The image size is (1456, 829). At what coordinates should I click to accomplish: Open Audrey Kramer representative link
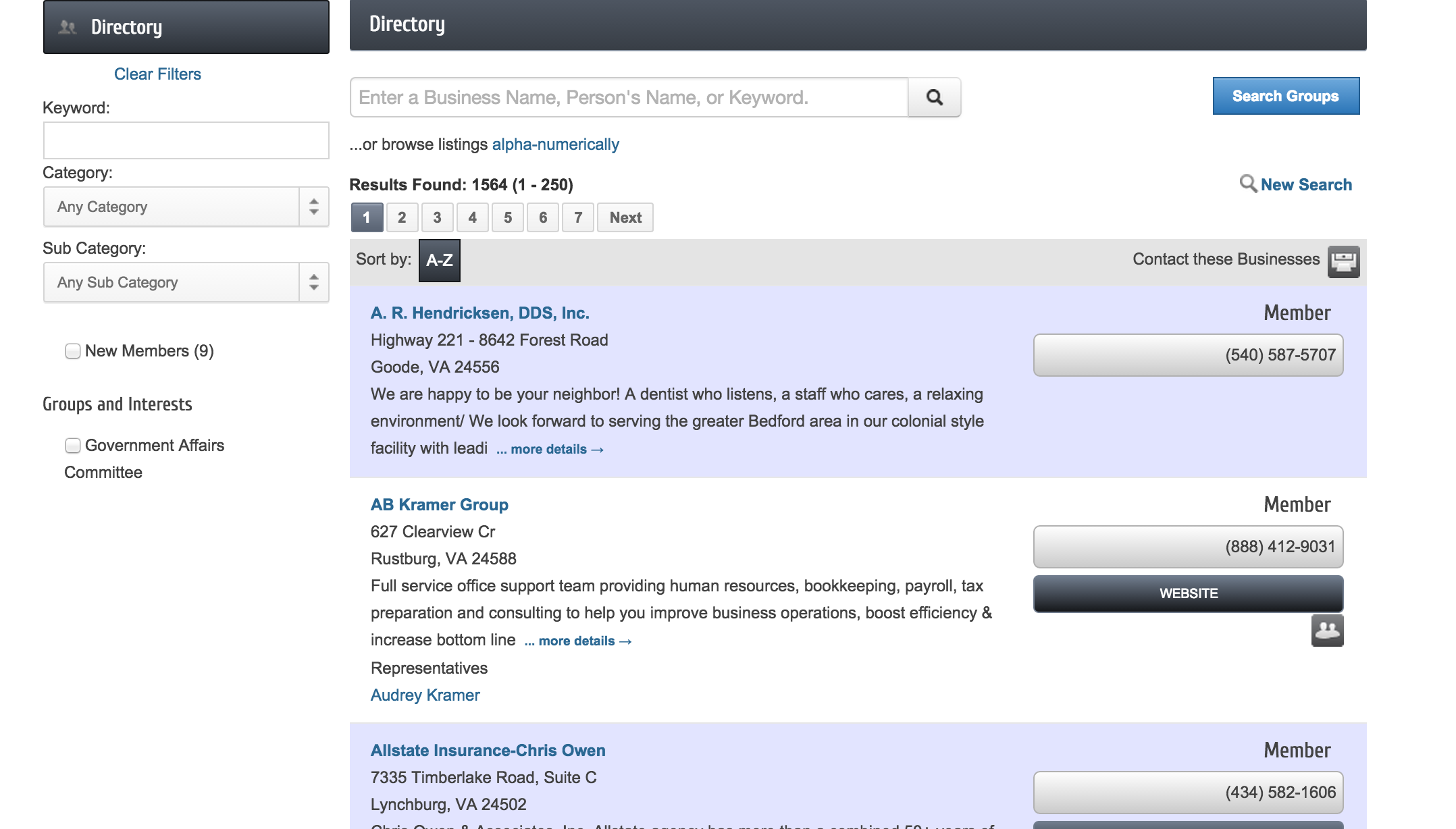click(425, 695)
